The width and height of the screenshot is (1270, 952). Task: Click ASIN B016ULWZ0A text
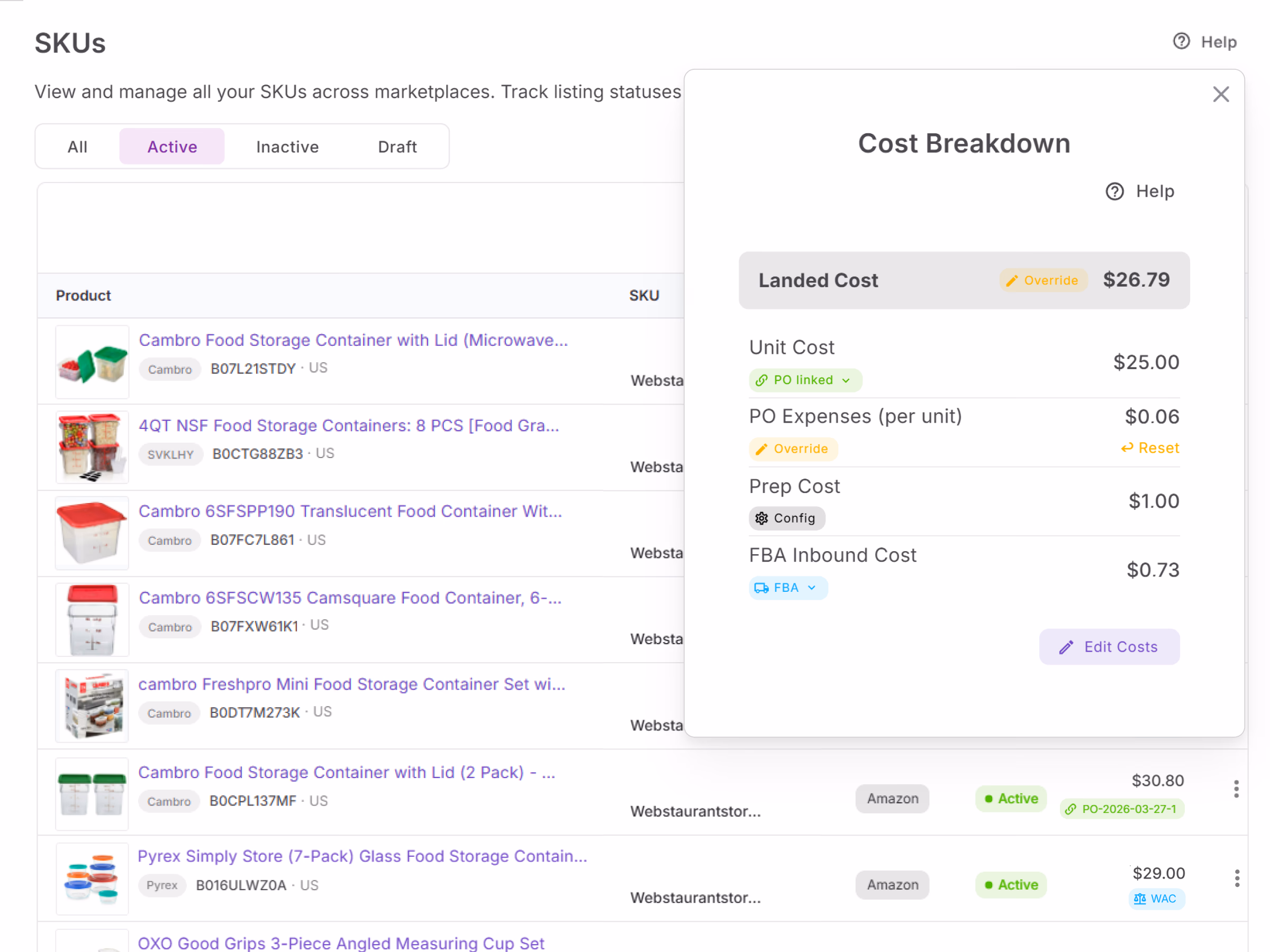[241, 885]
